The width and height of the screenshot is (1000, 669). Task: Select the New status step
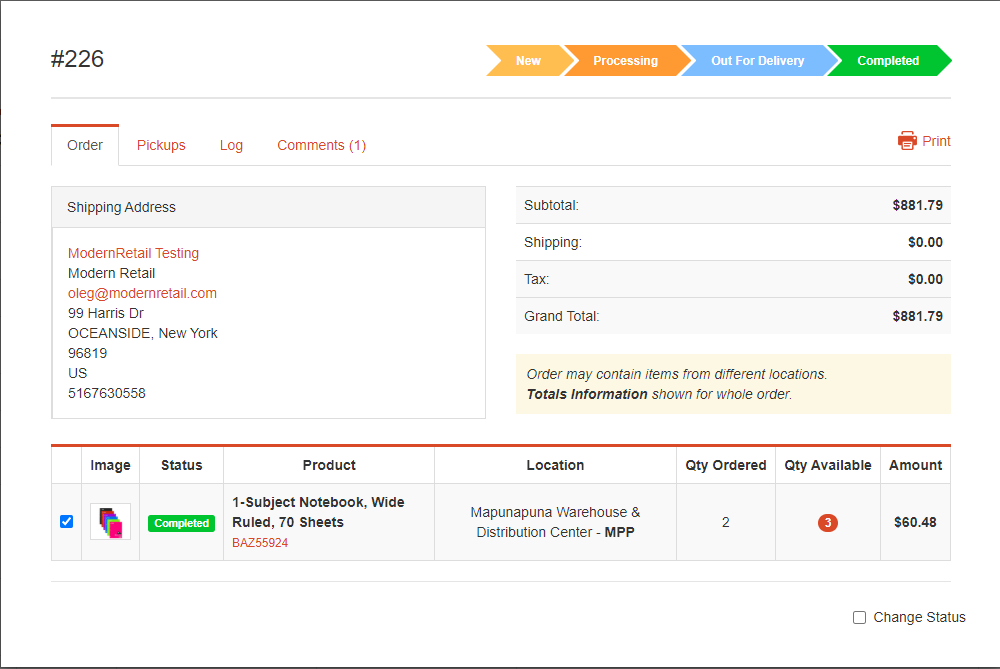(528, 61)
